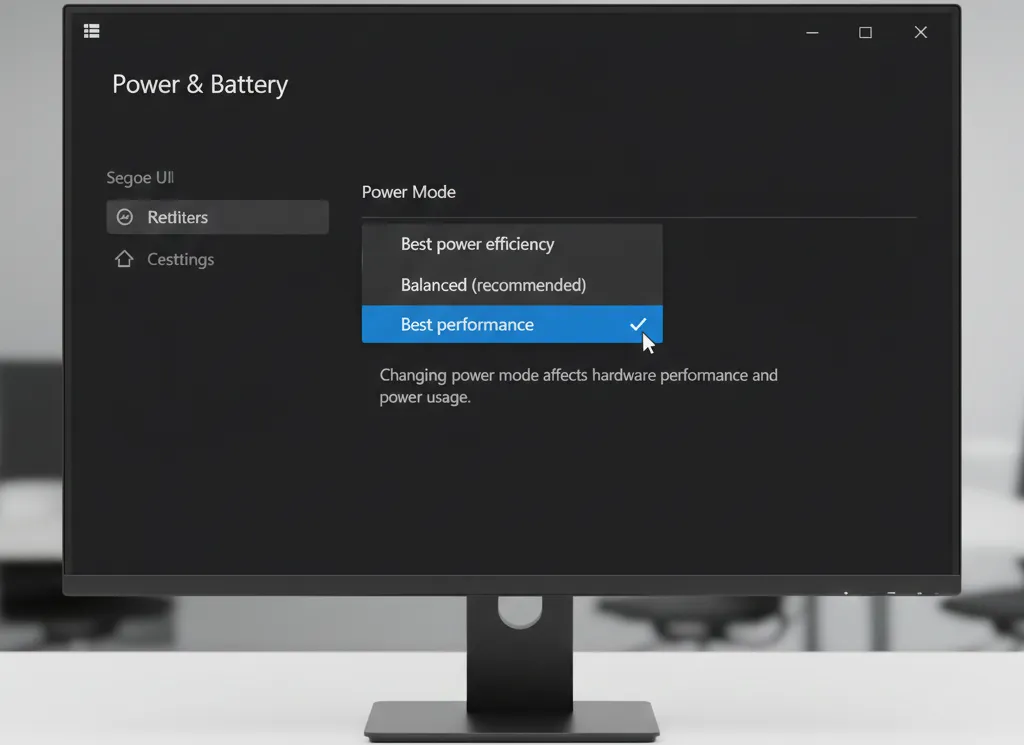Click the Power Mode section label
Screen dimensions: 1024x745
[x=408, y=192]
